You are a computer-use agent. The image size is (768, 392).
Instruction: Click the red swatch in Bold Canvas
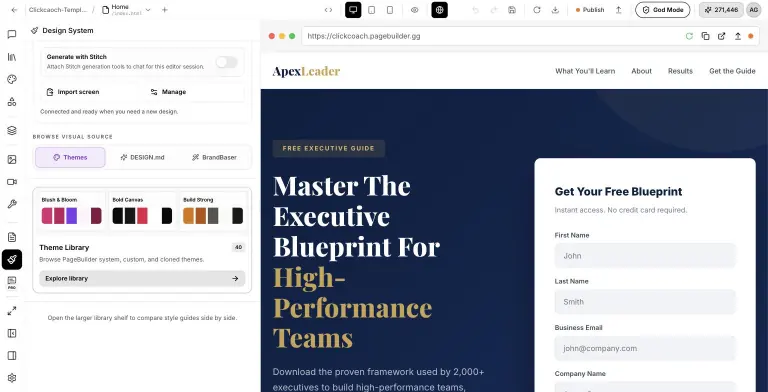coord(142,216)
